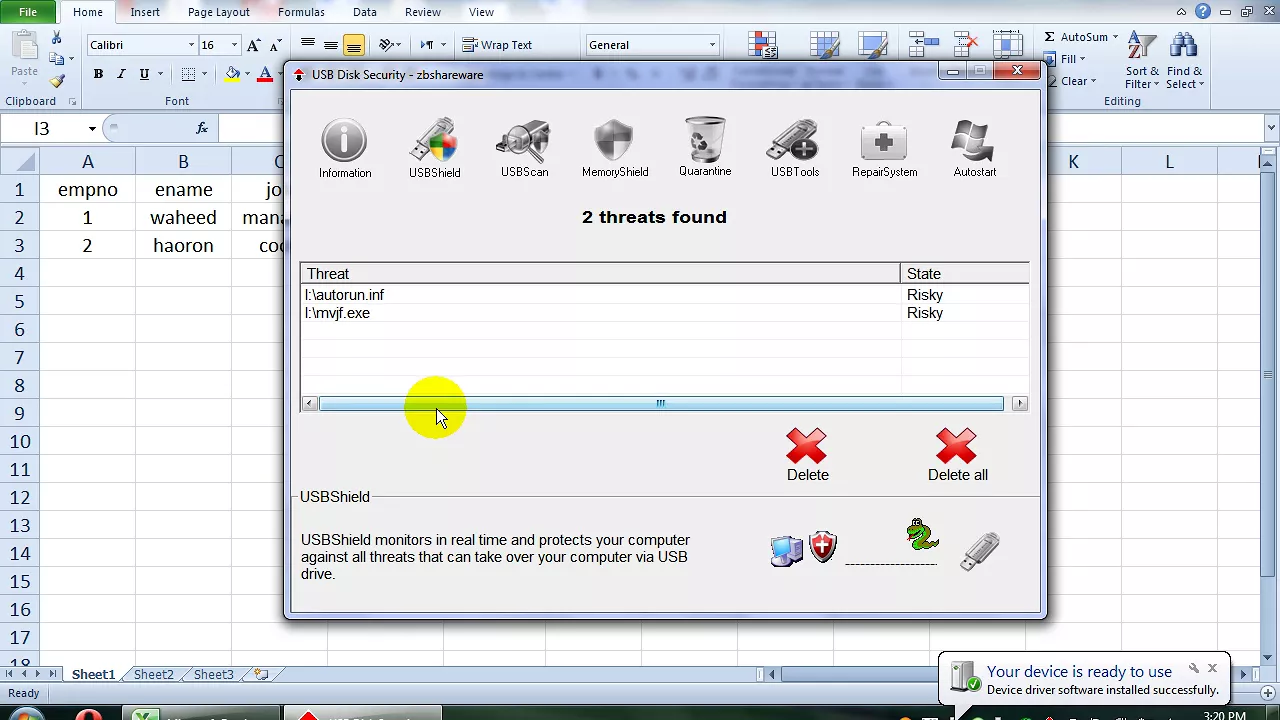The height and width of the screenshot is (720, 1280).
Task: Switch to the View tab
Action: [x=481, y=12]
